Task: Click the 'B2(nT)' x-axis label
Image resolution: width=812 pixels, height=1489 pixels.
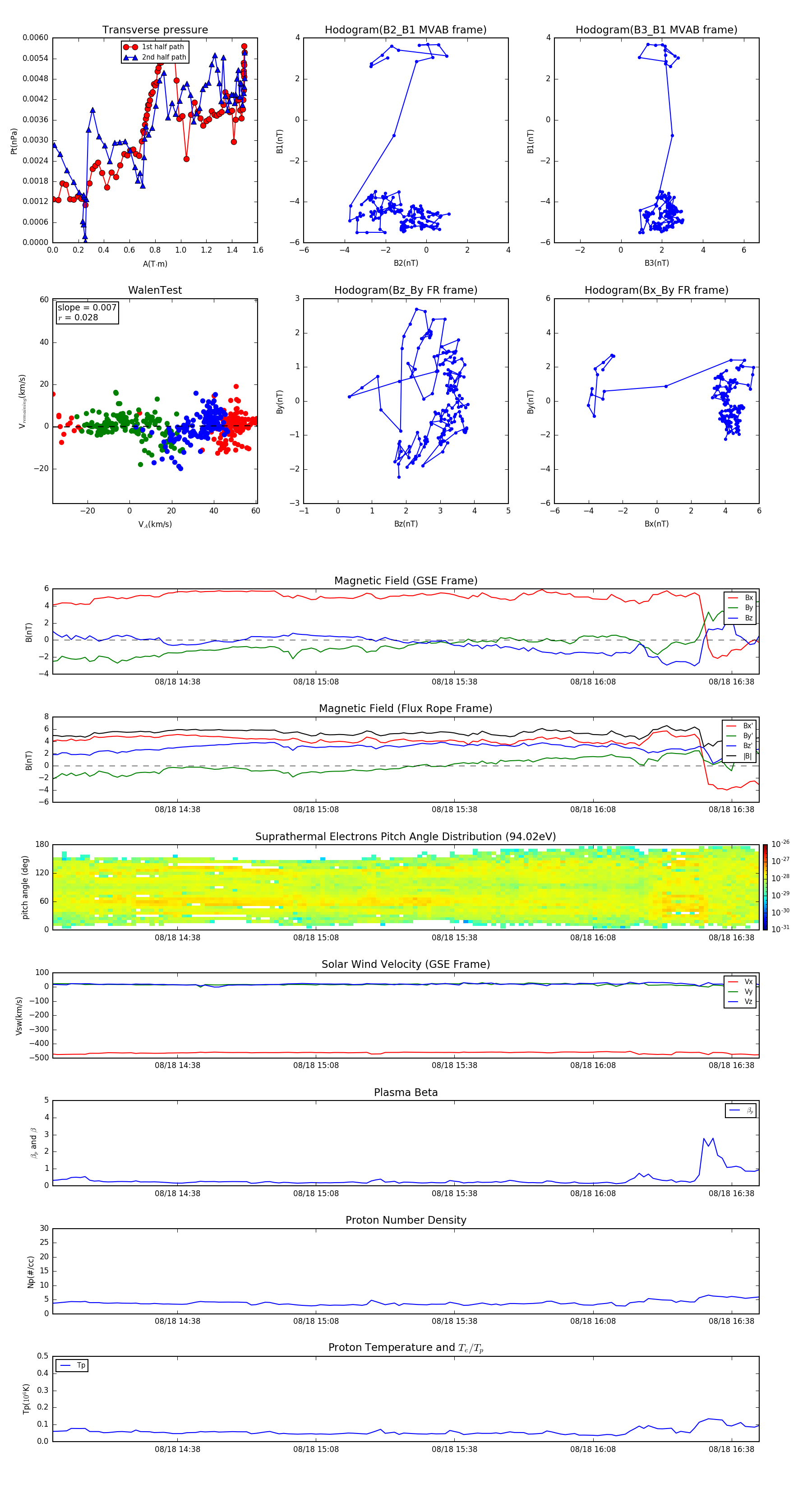Action: point(406,263)
